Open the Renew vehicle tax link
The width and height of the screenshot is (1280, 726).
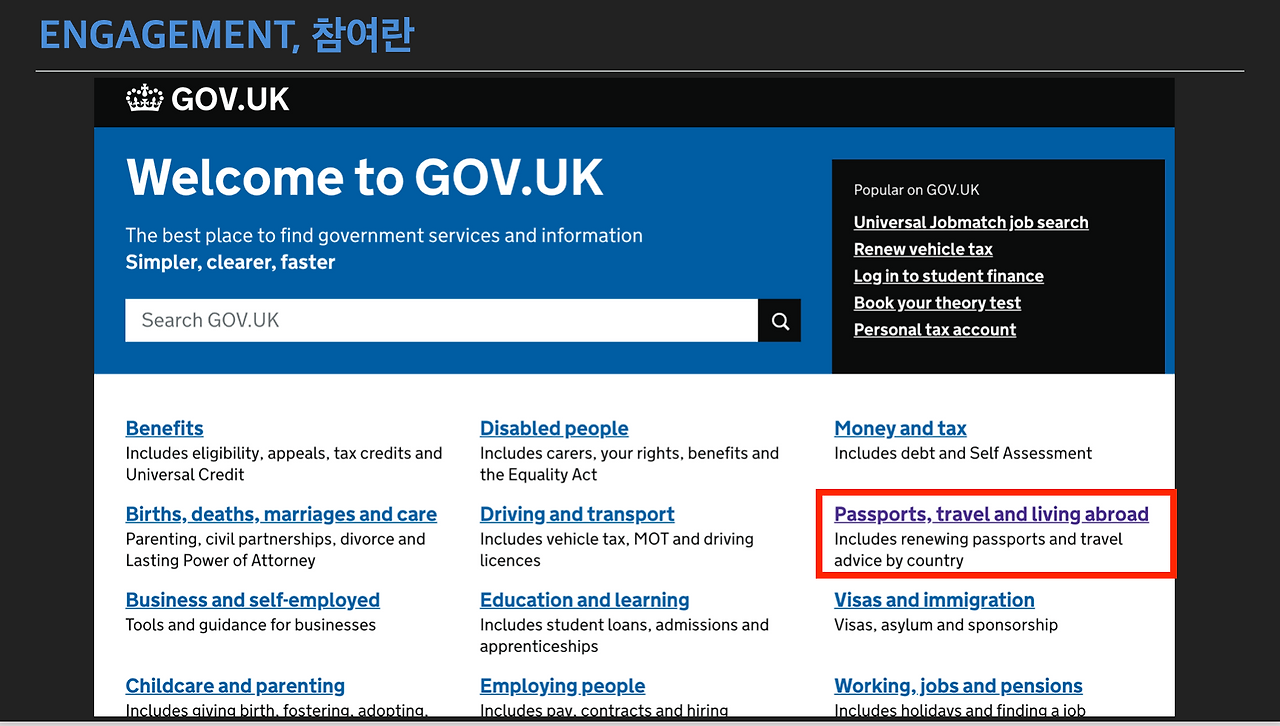point(923,249)
